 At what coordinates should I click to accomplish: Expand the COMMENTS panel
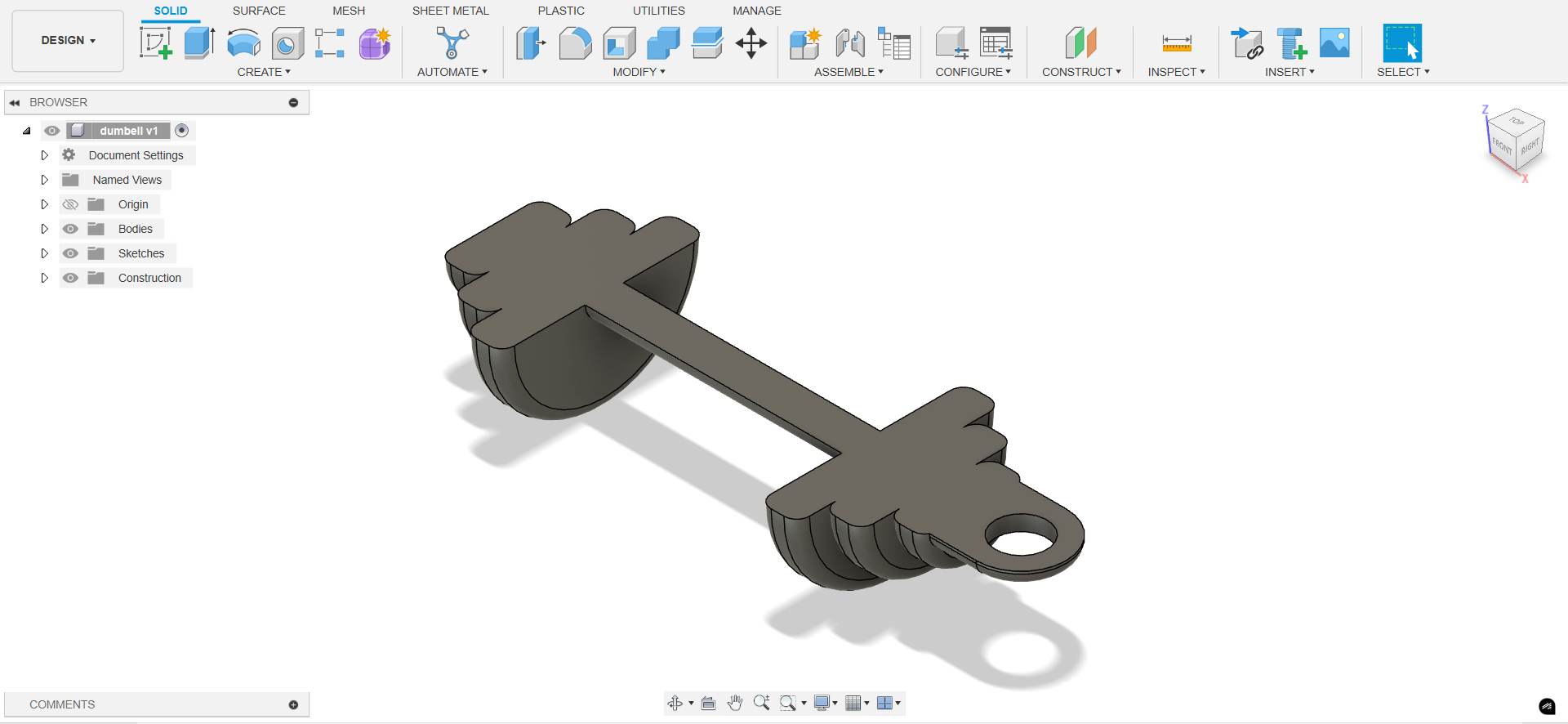coord(293,704)
